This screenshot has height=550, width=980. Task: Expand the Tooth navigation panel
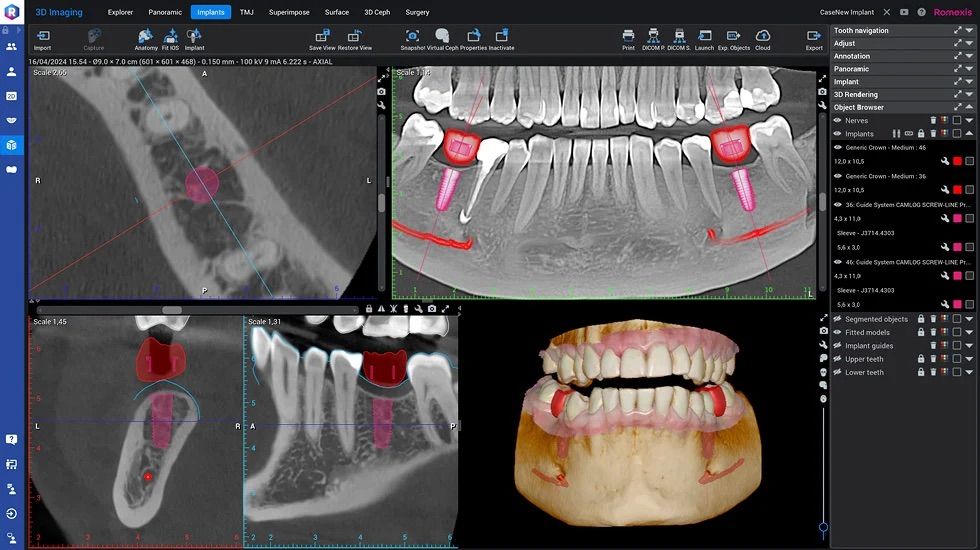pos(969,31)
